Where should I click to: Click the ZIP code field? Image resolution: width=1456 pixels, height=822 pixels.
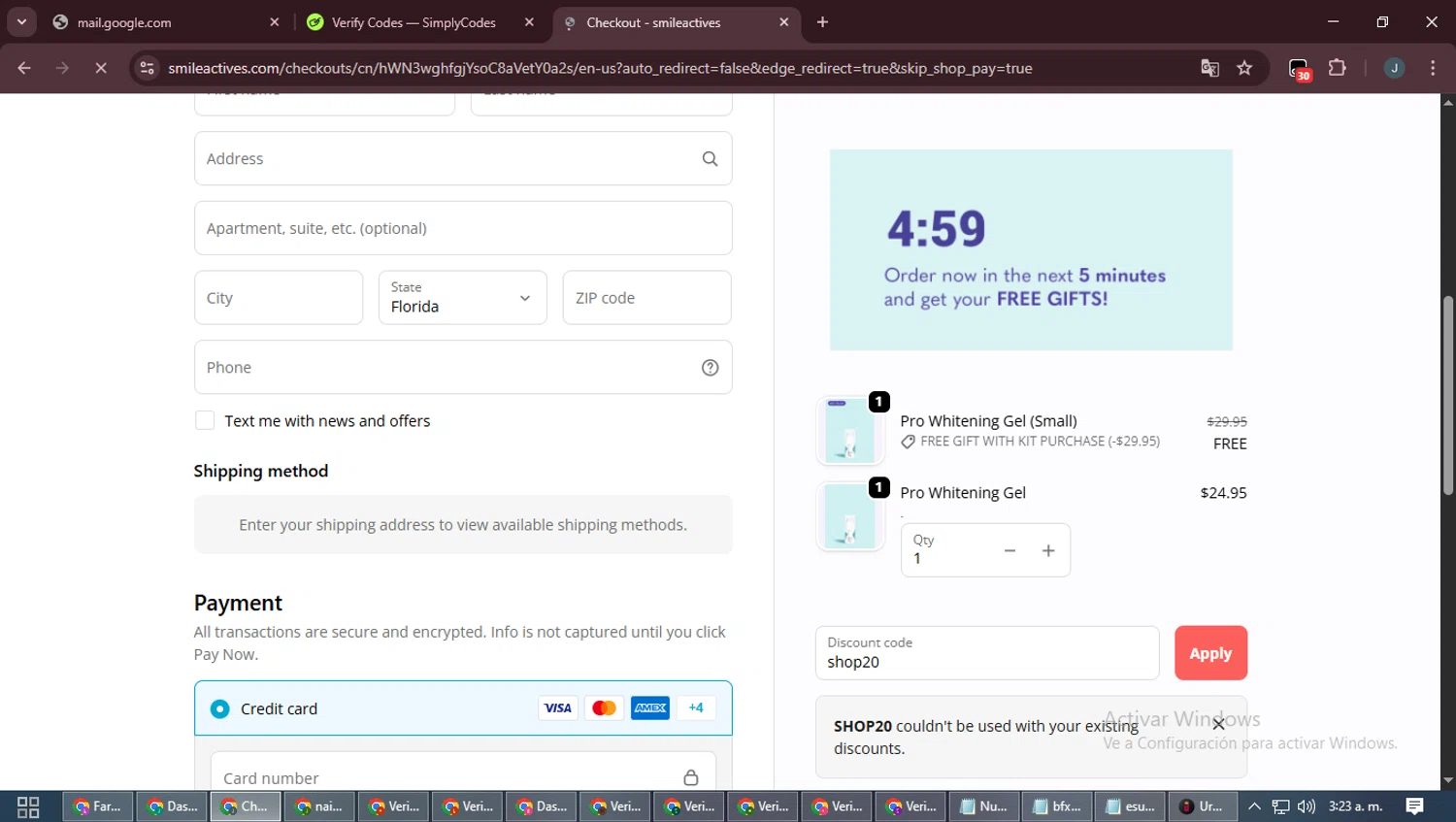[x=646, y=298]
